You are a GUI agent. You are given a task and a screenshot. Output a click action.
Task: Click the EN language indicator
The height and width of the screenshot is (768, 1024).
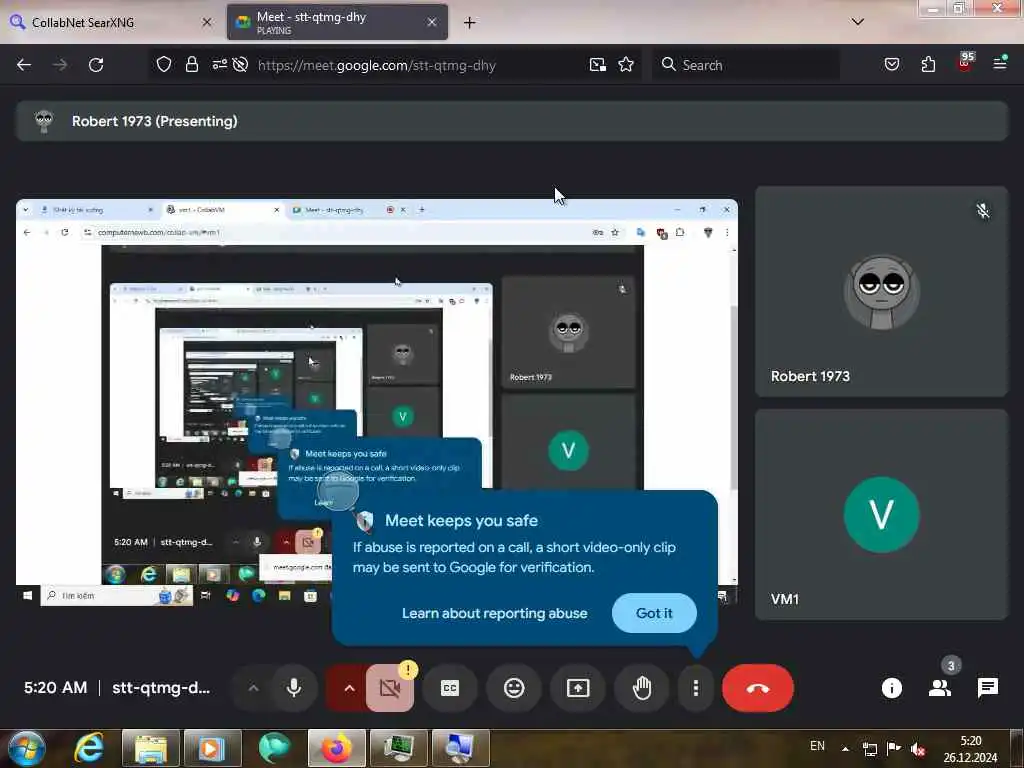[x=817, y=746]
